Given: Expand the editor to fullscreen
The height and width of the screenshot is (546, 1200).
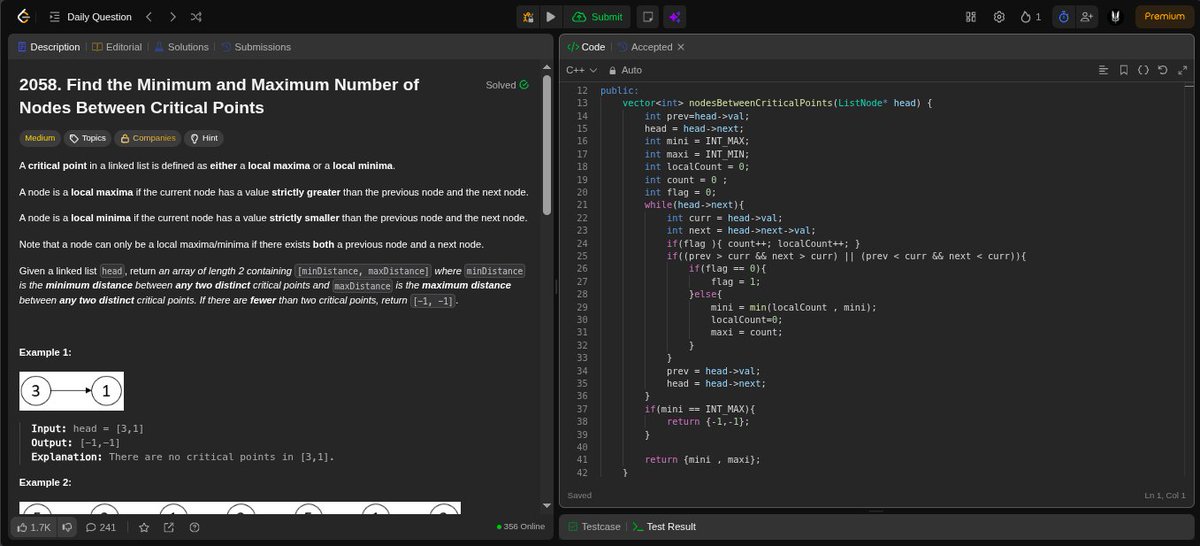Looking at the screenshot, I should 1180,70.
